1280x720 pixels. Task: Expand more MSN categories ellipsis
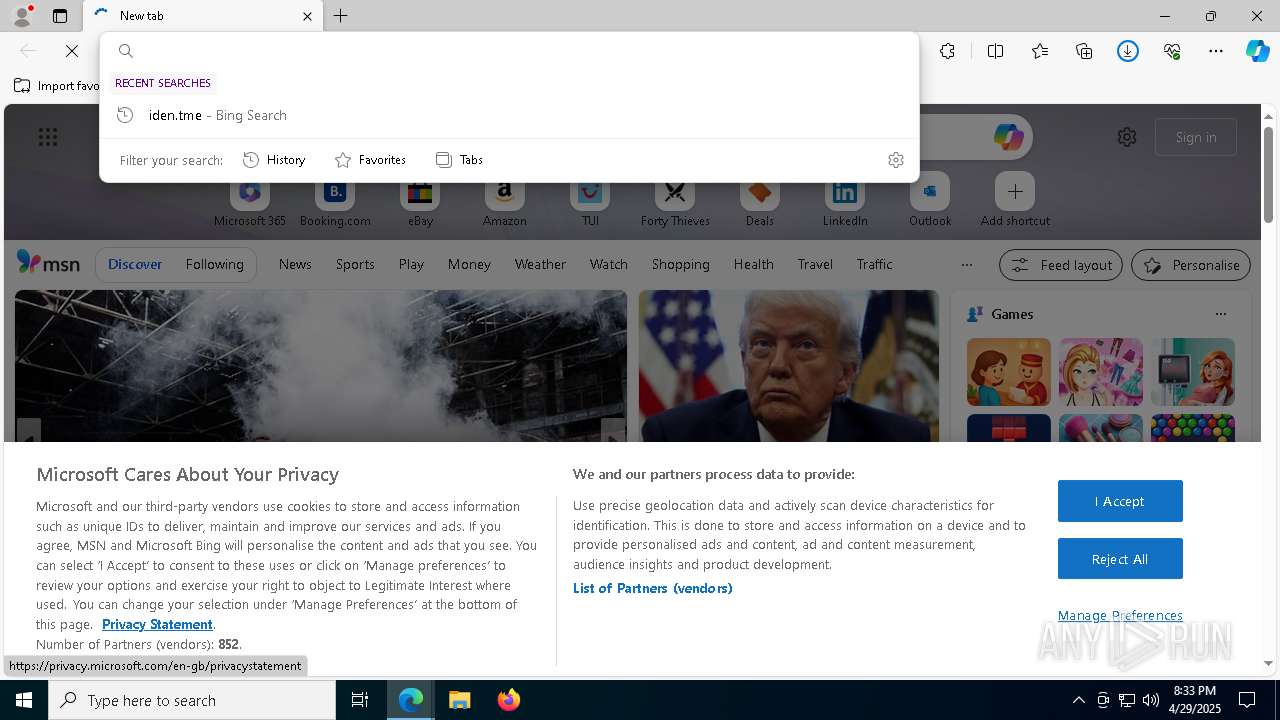[966, 265]
